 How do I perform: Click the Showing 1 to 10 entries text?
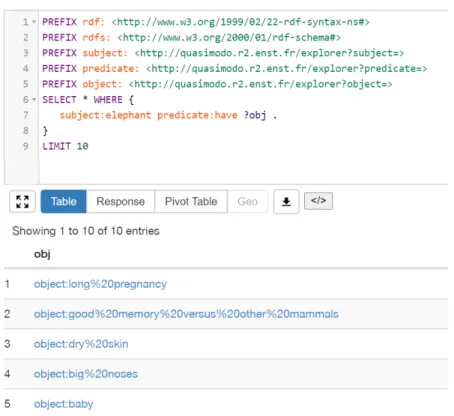[x=86, y=231]
